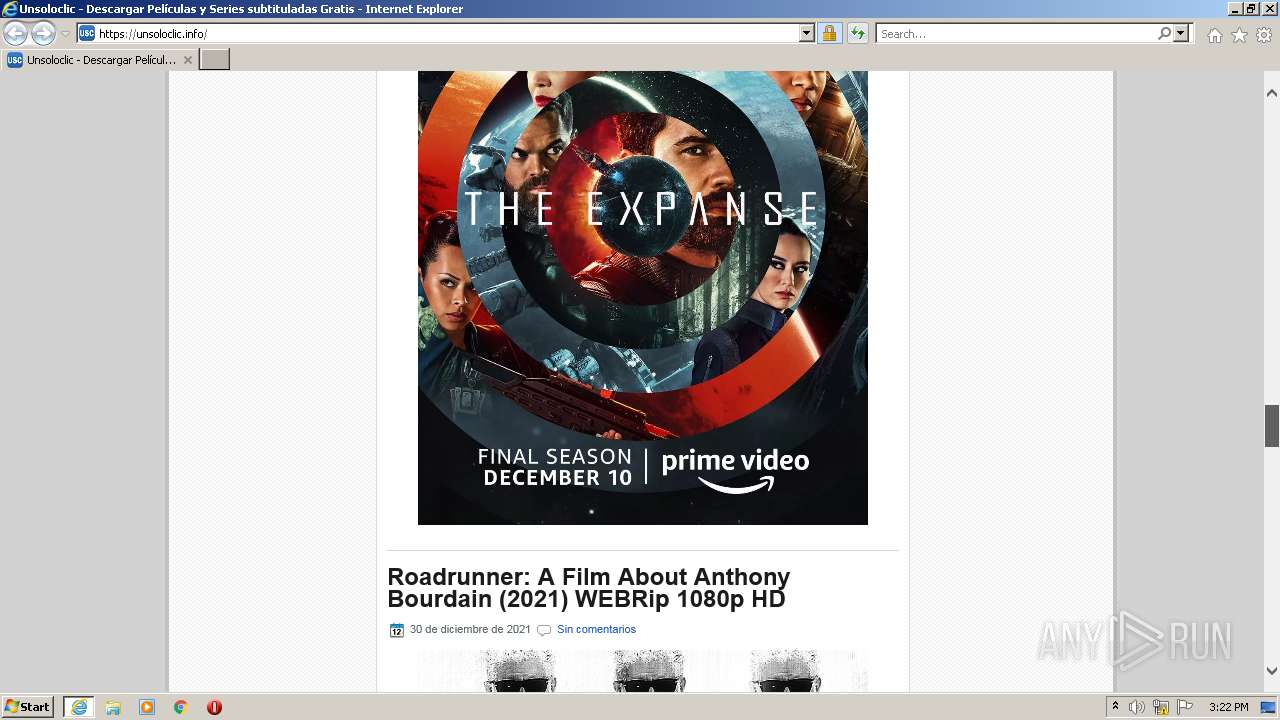Select the Unsoloclic browser tab
This screenshot has height=720, width=1280.
click(99, 60)
